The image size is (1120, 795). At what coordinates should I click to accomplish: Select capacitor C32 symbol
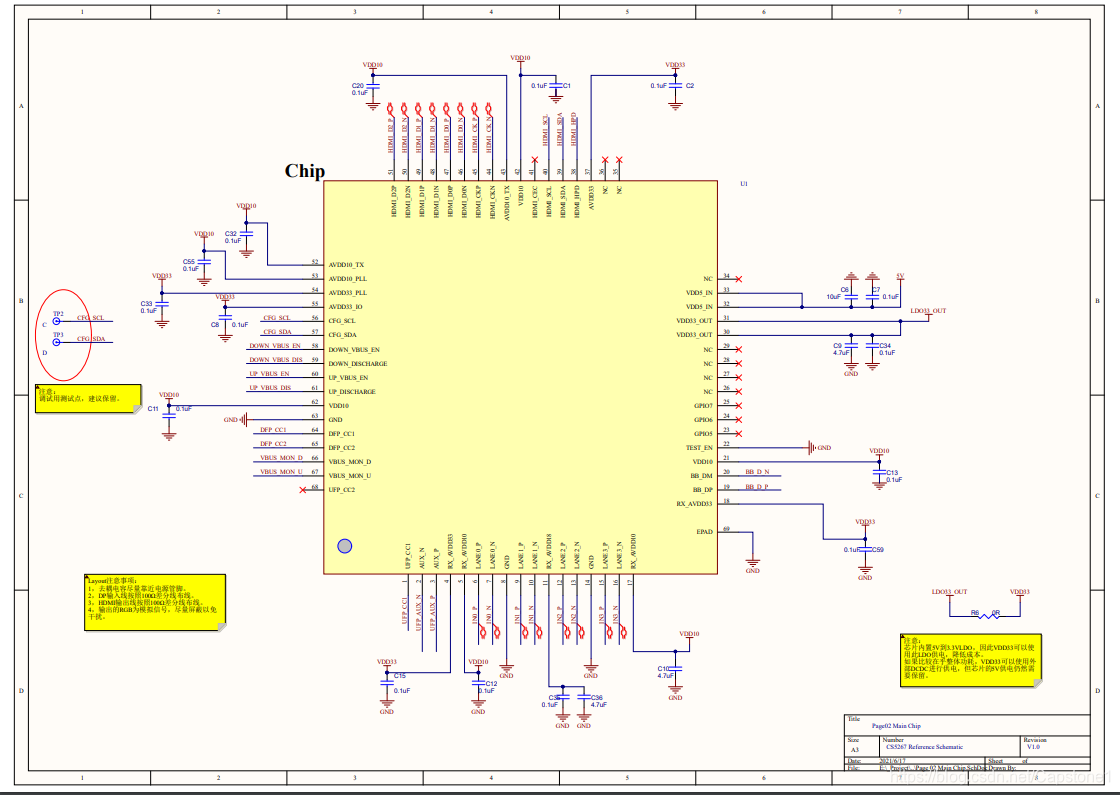pos(246,234)
